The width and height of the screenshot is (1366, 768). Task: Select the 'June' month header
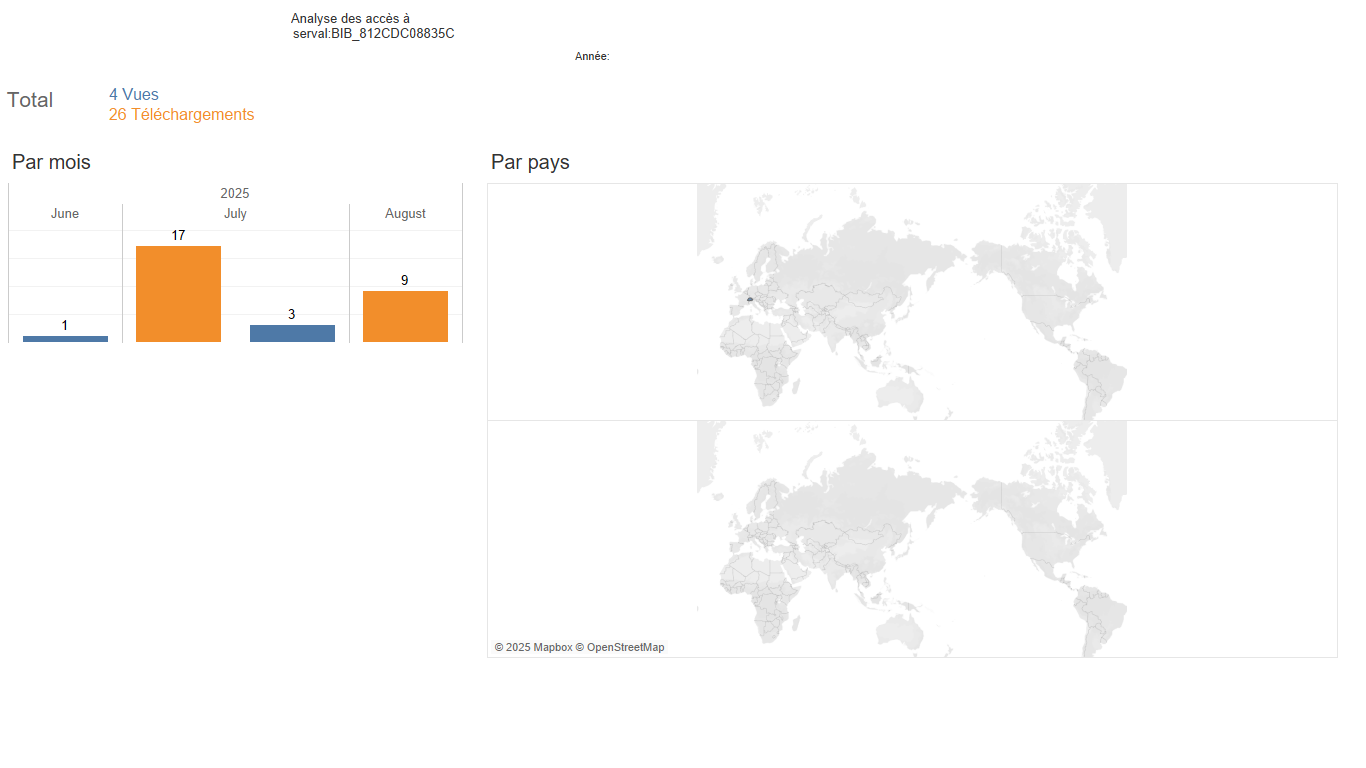pyautogui.click(x=65, y=214)
